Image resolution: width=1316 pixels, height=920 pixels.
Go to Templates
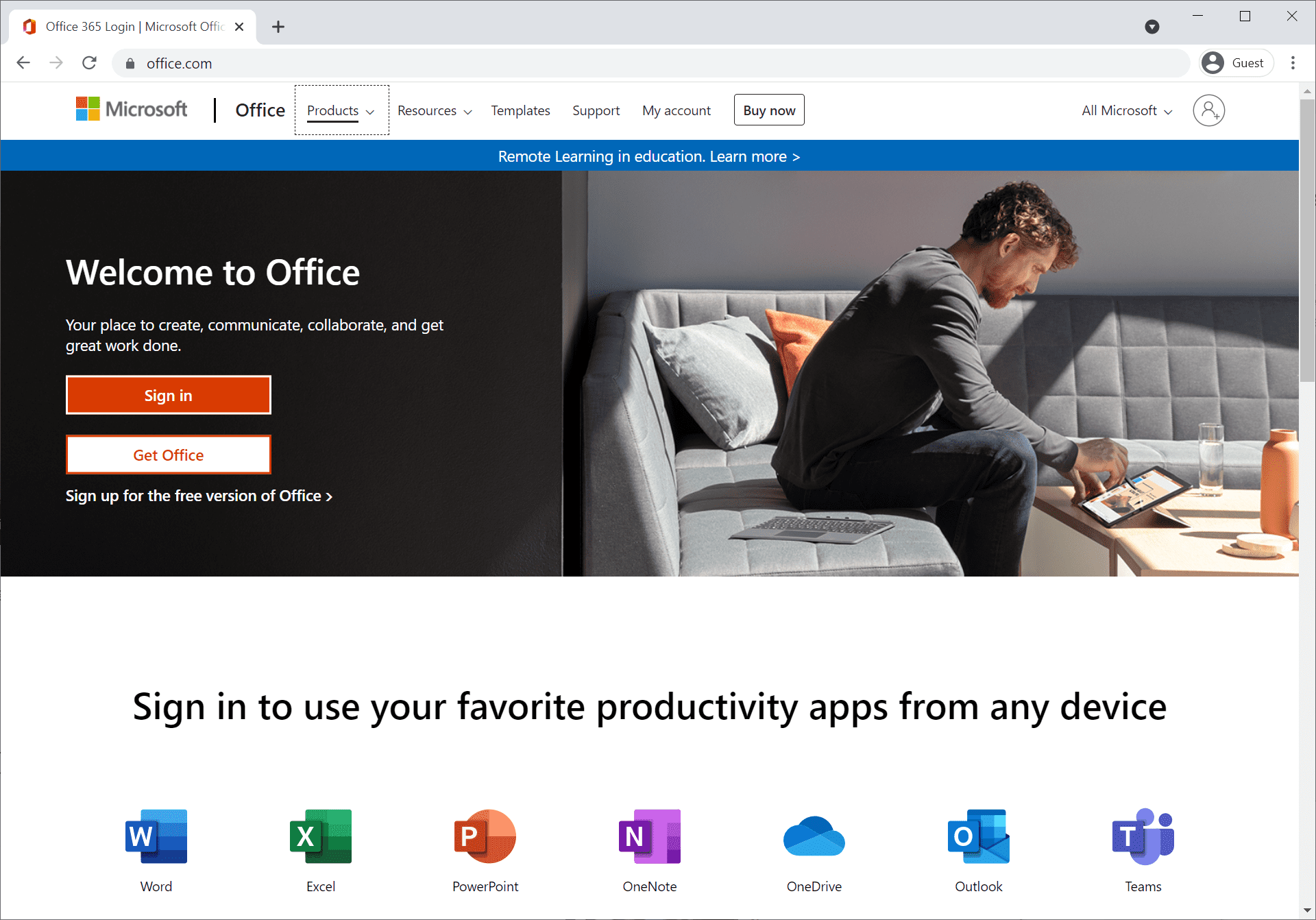(x=520, y=110)
